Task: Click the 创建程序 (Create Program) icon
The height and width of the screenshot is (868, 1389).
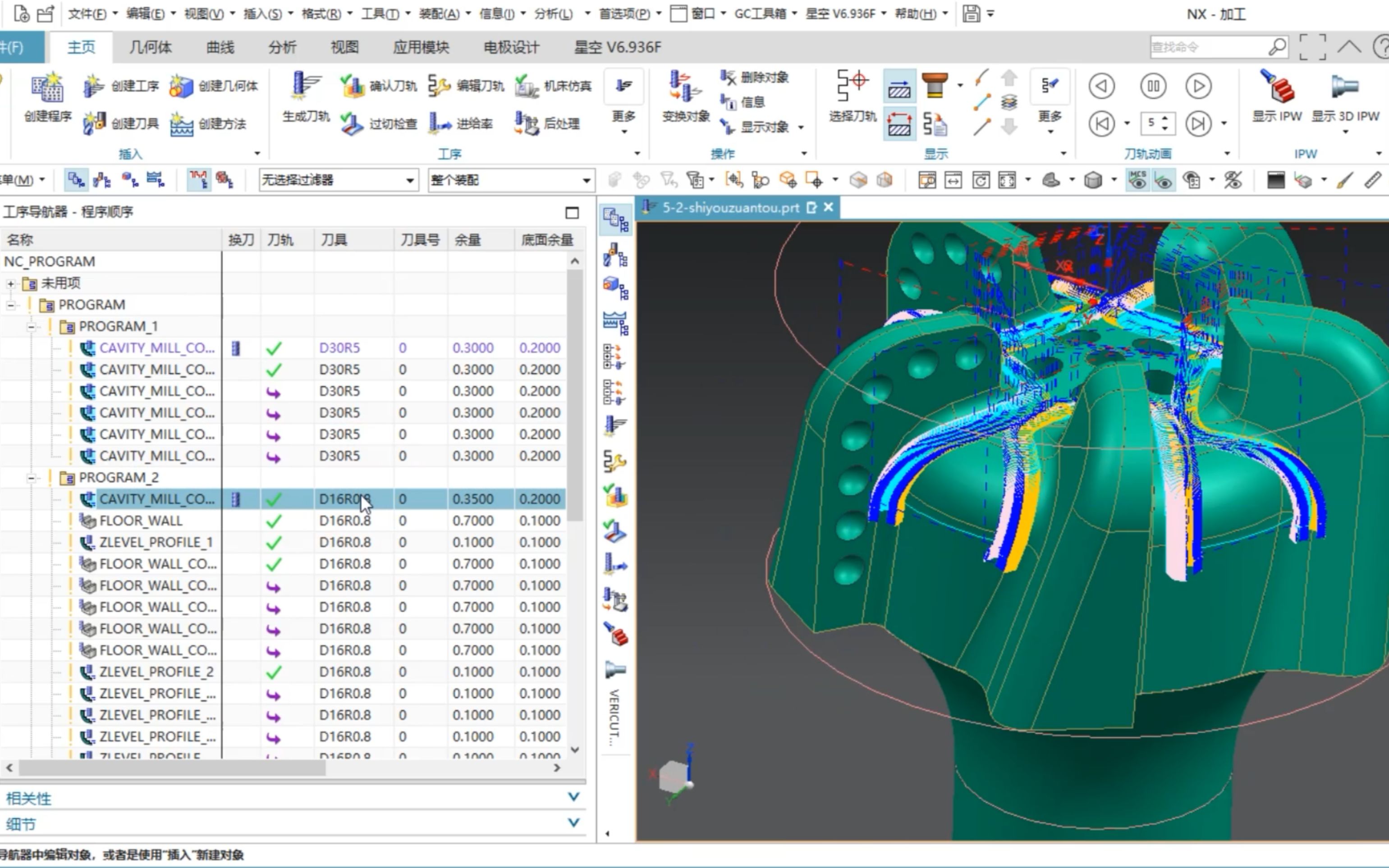Action: [47, 88]
